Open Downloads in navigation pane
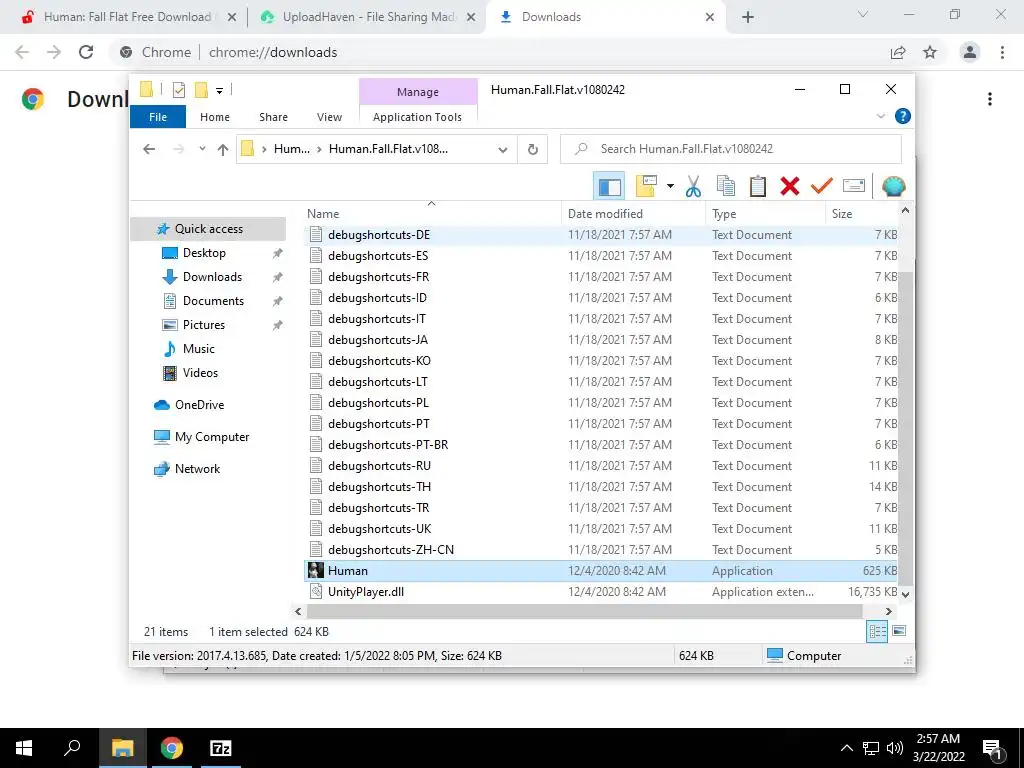This screenshot has width=1024, height=768. (x=212, y=277)
